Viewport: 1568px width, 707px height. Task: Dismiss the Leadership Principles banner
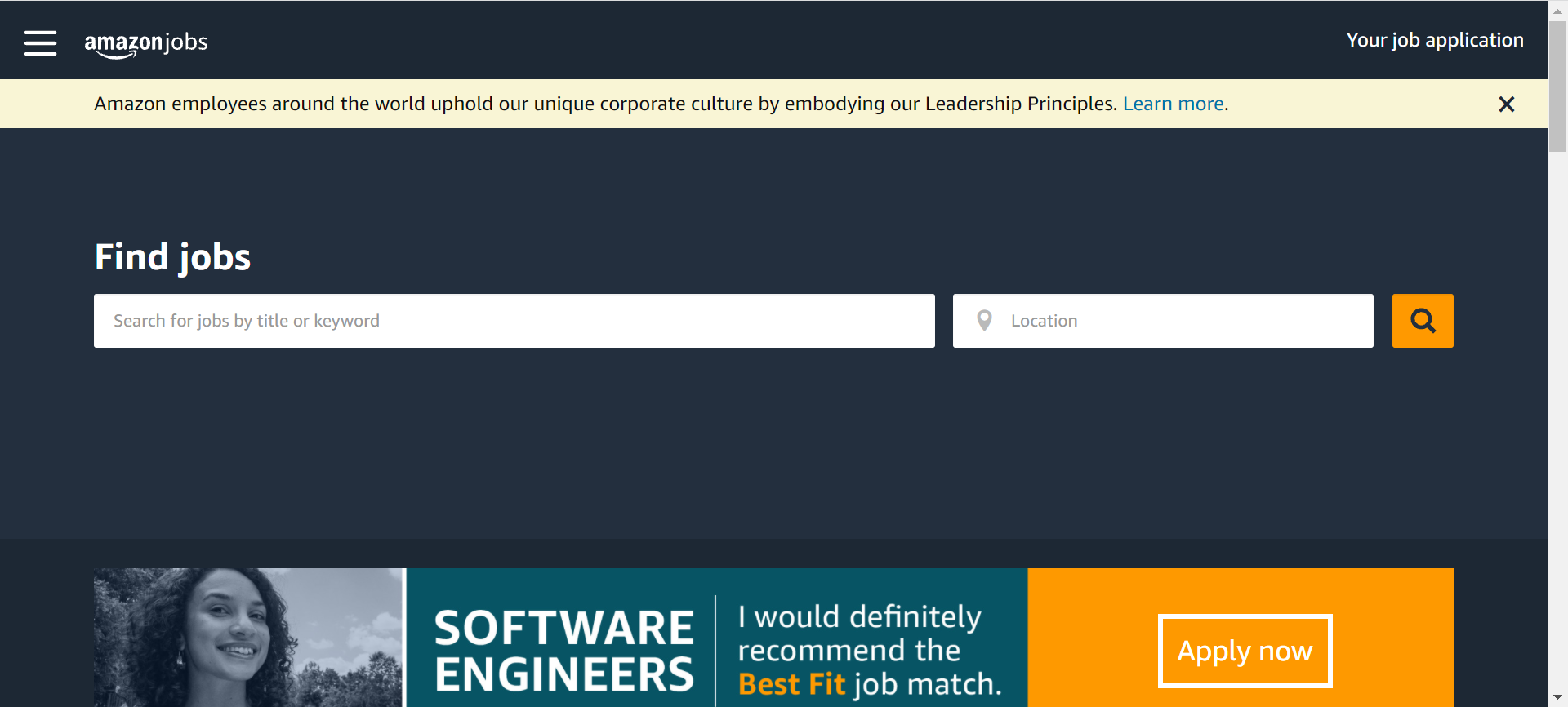(1506, 104)
